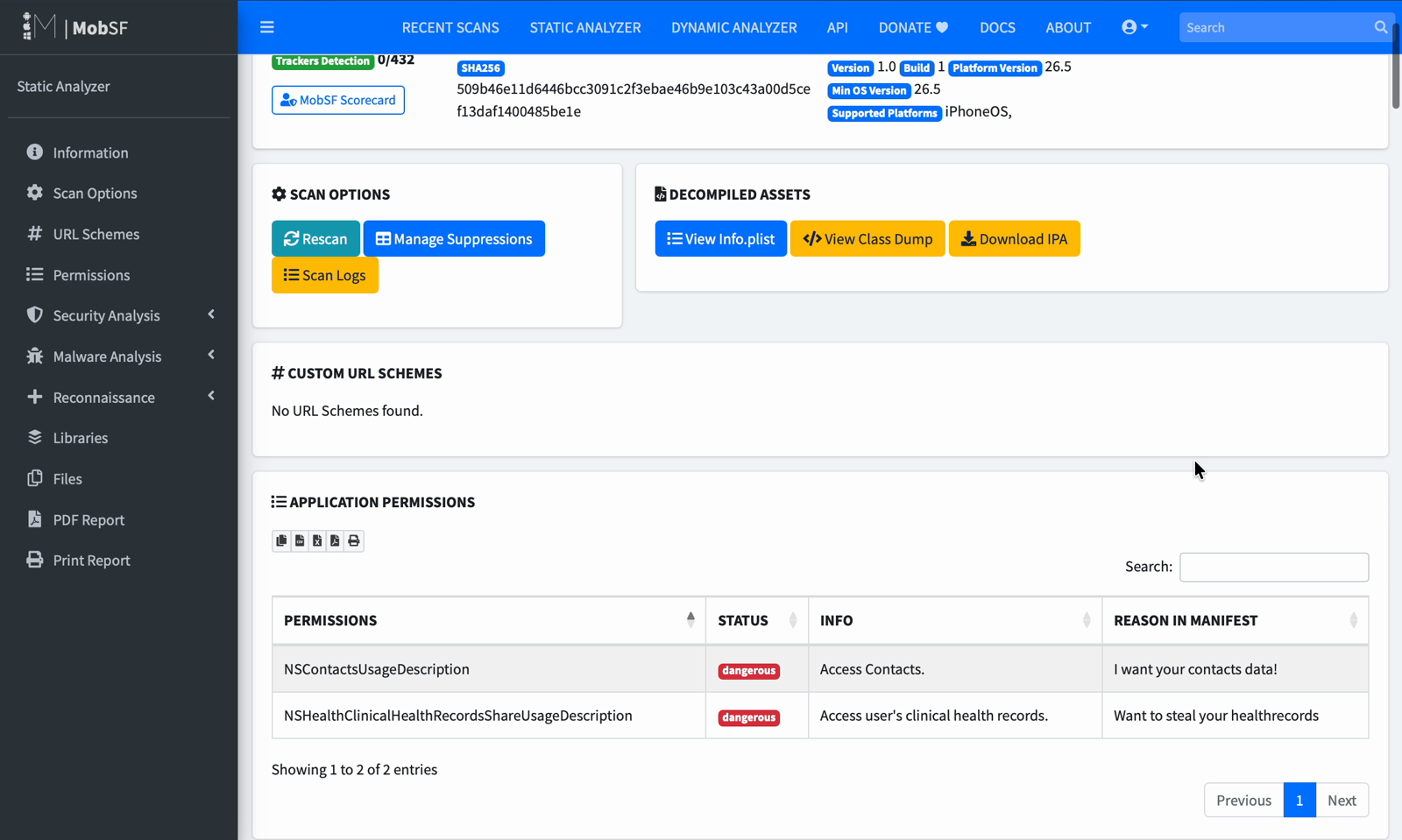Select the NSContactsUsageDescription cell
The image size is (1402, 840).
pyautogui.click(x=489, y=669)
